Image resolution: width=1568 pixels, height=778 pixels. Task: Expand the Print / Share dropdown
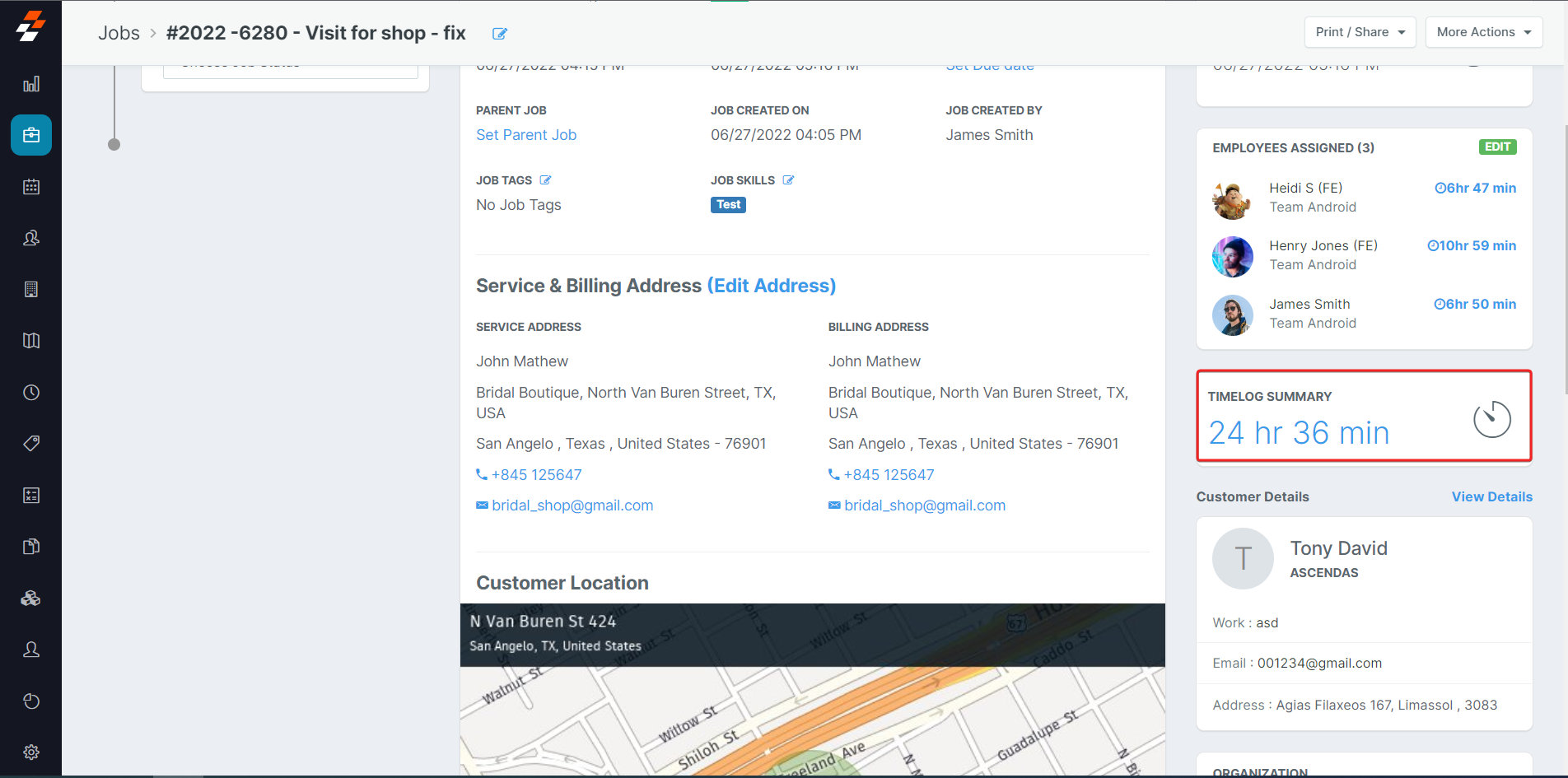click(x=1360, y=32)
